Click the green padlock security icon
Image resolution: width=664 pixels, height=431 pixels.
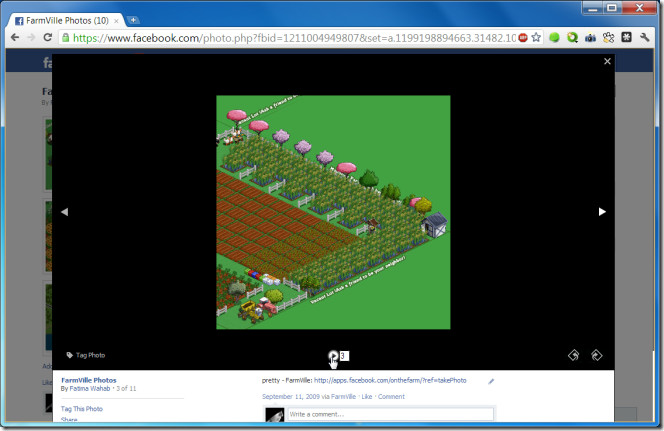point(65,38)
